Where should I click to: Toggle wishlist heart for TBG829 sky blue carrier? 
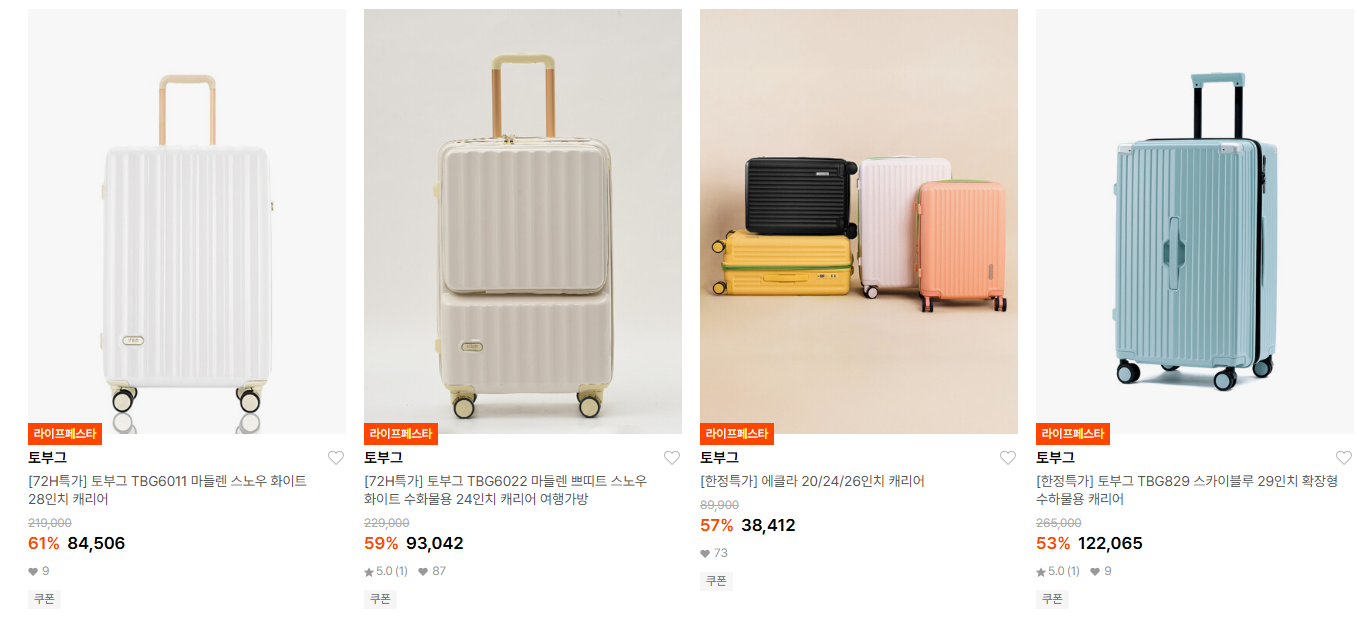[x=1344, y=458]
